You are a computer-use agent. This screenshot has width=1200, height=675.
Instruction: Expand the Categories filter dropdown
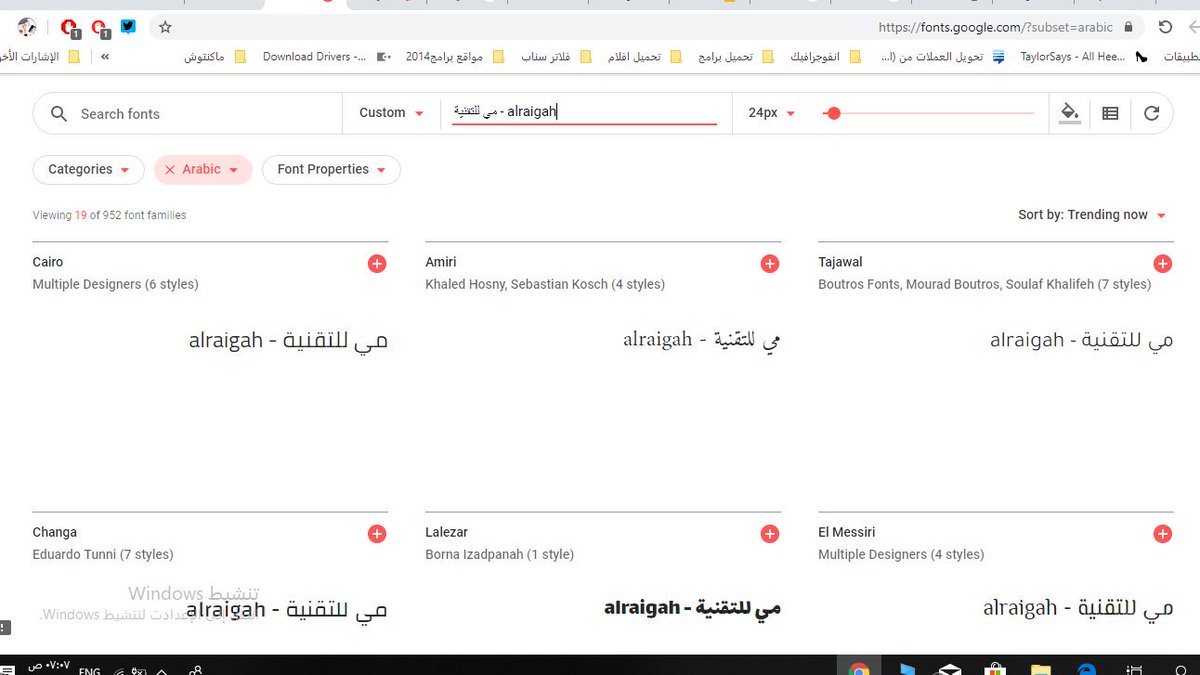(x=89, y=170)
